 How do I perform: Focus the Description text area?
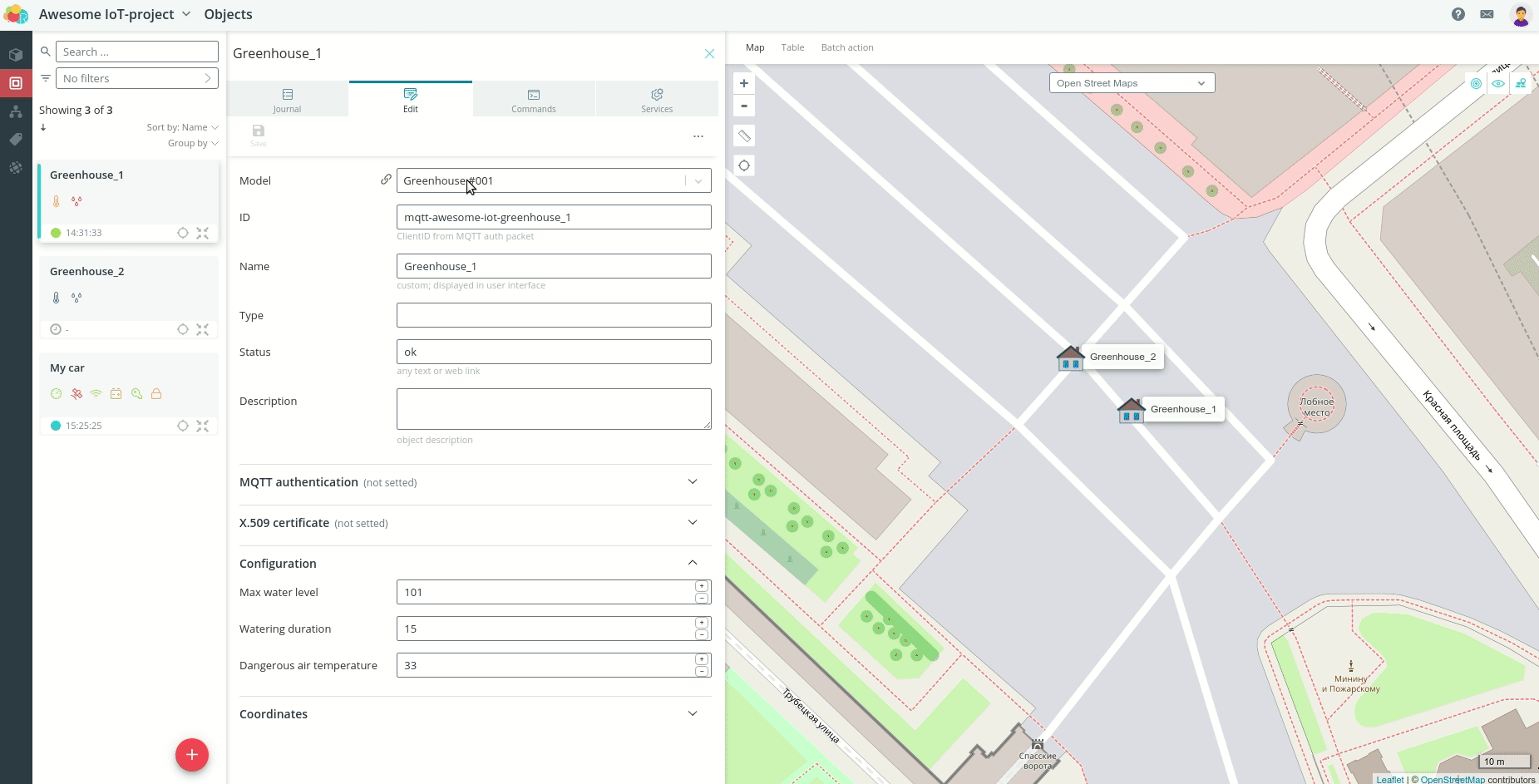[x=554, y=409]
